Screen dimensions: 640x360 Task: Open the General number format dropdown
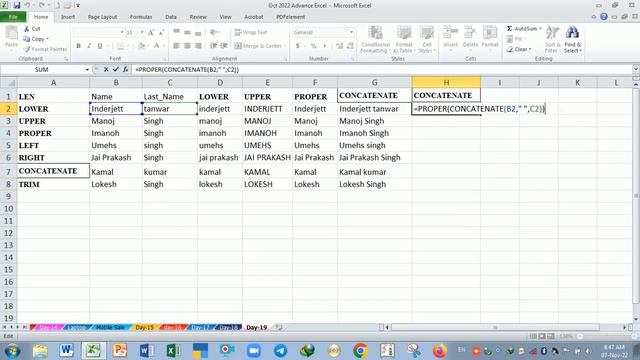[x=351, y=32]
